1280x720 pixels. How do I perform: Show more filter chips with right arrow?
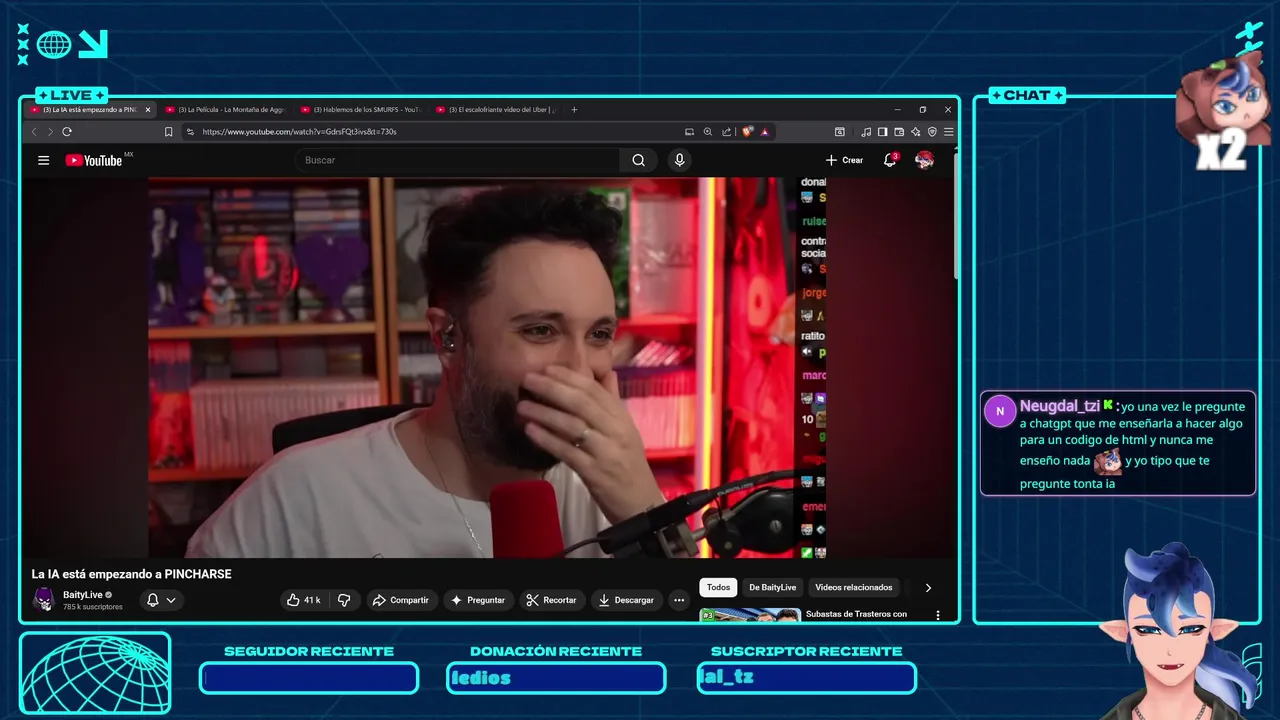(928, 587)
